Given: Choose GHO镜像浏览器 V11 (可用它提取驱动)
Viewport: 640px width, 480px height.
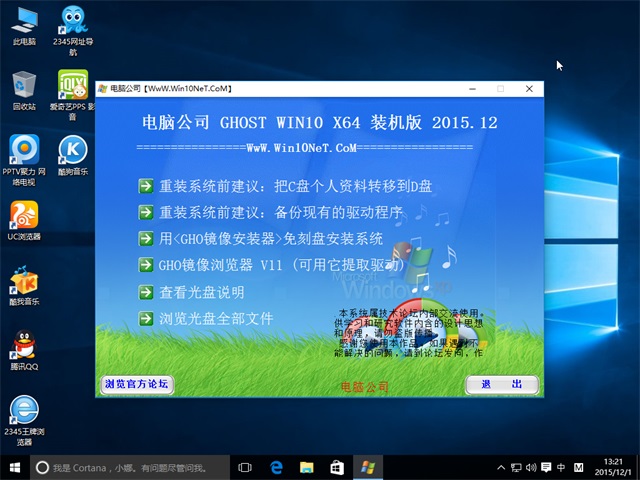Looking at the screenshot, I should 281,265.
